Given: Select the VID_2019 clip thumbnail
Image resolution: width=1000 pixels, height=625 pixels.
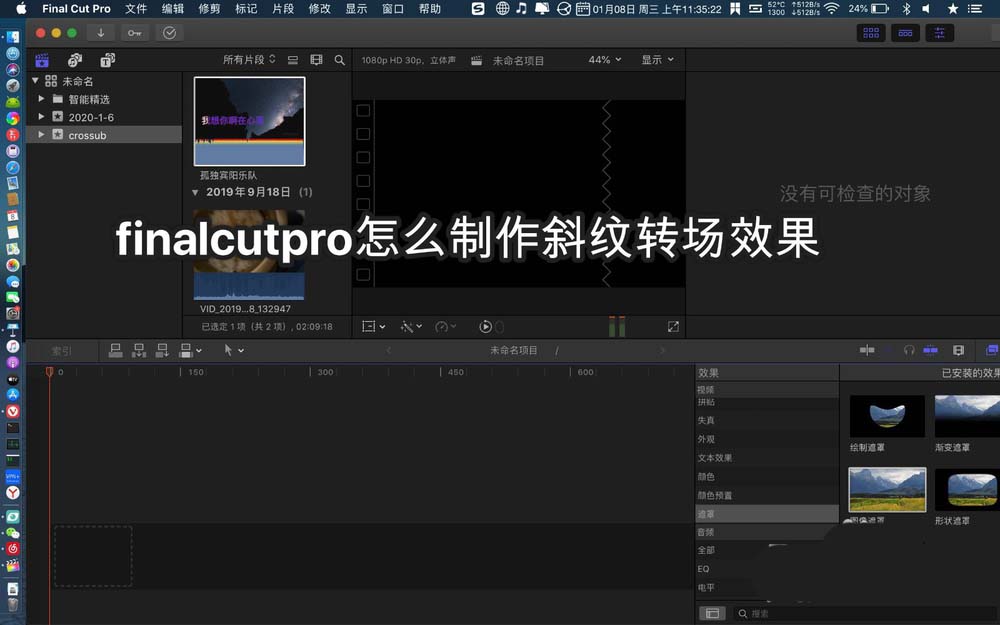Looking at the screenshot, I should [x=249, y=254].
